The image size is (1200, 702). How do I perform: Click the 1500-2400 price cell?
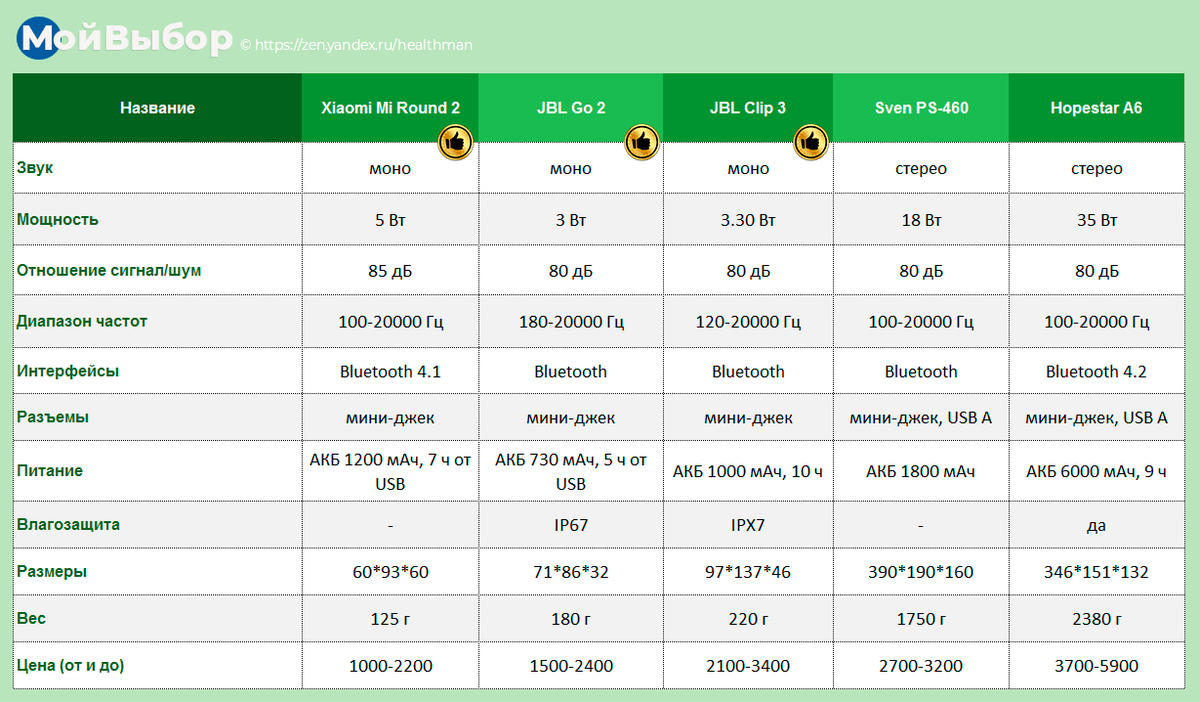tap(571, 666)
